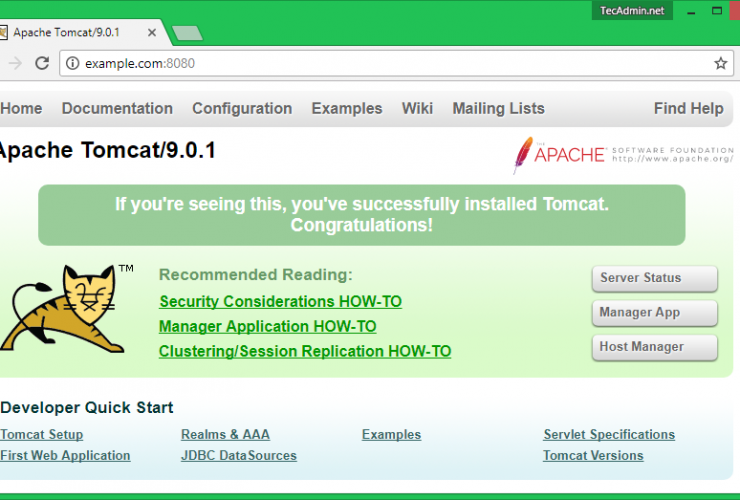
Task: Open Mailing Lists in navigation bar
Action: pos(498,108)
